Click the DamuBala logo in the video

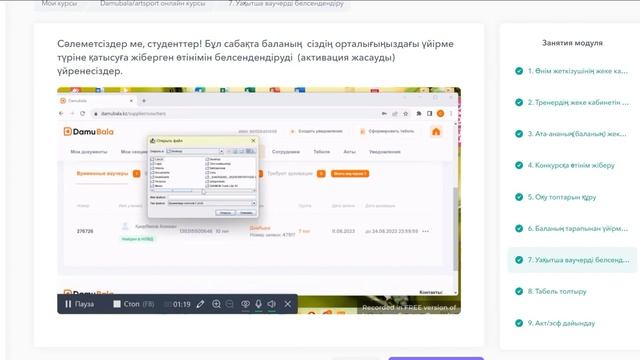pyautogui.click(x=89, y=131)
